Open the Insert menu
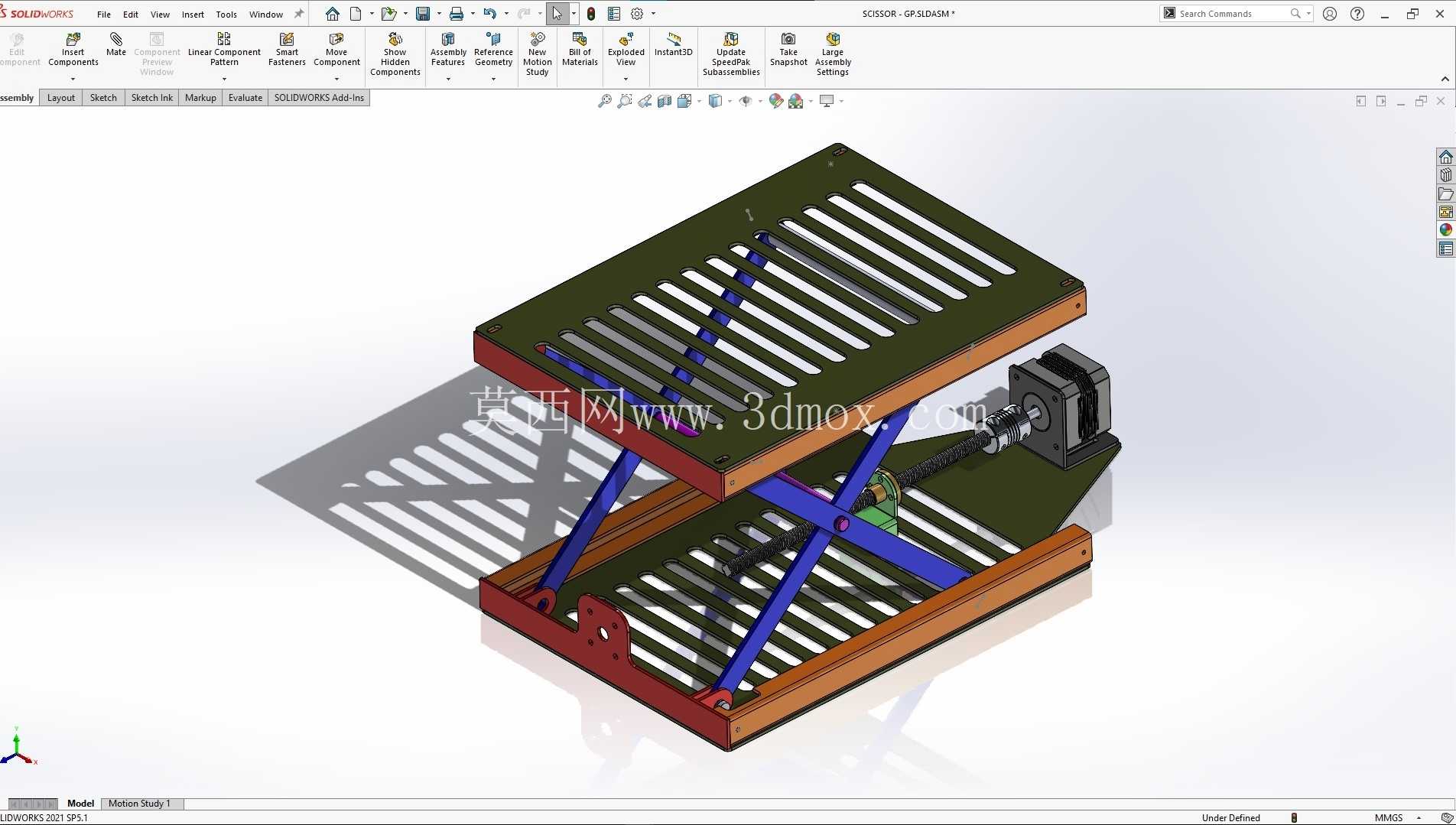The image size is (1456, 825). point(193,14)
